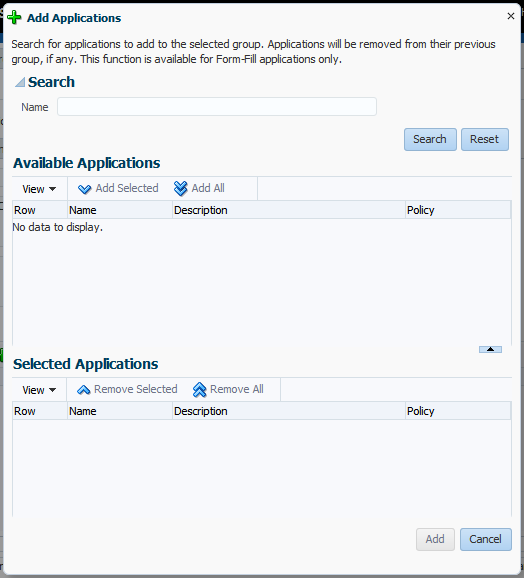Image resolution: width=524 pixels, height=578 pixels.
Task: Click the Search button
Action: (x=430, y=139)
